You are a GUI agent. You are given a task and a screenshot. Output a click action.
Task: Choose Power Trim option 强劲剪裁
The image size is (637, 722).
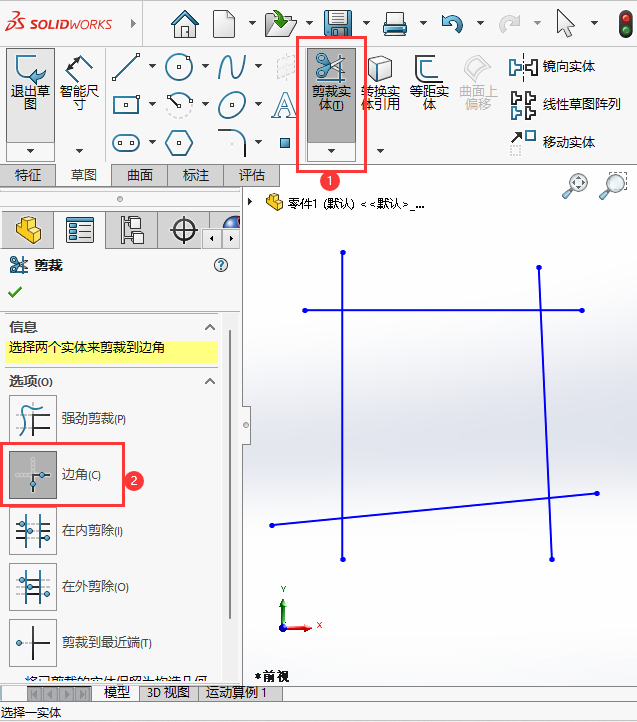(x=33, y=419)
